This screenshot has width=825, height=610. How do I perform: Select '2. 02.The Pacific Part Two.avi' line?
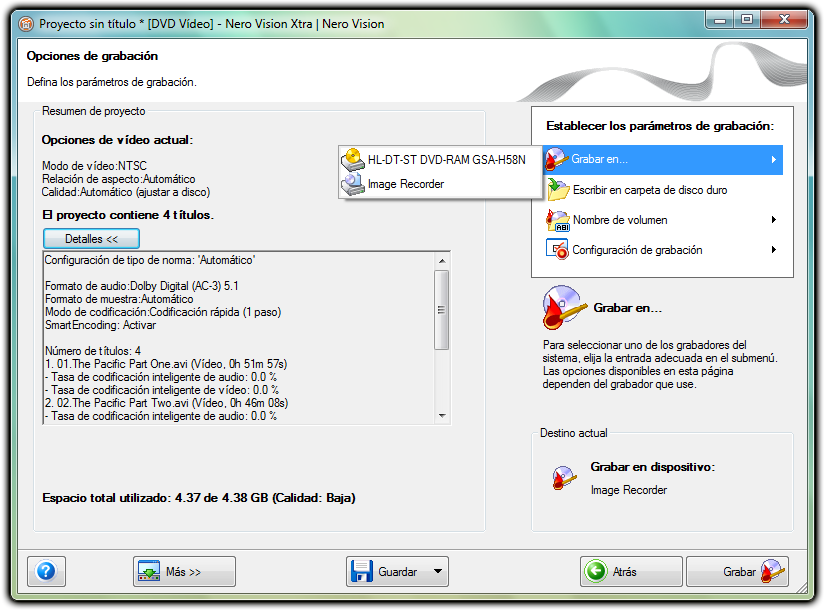[166, 403]
